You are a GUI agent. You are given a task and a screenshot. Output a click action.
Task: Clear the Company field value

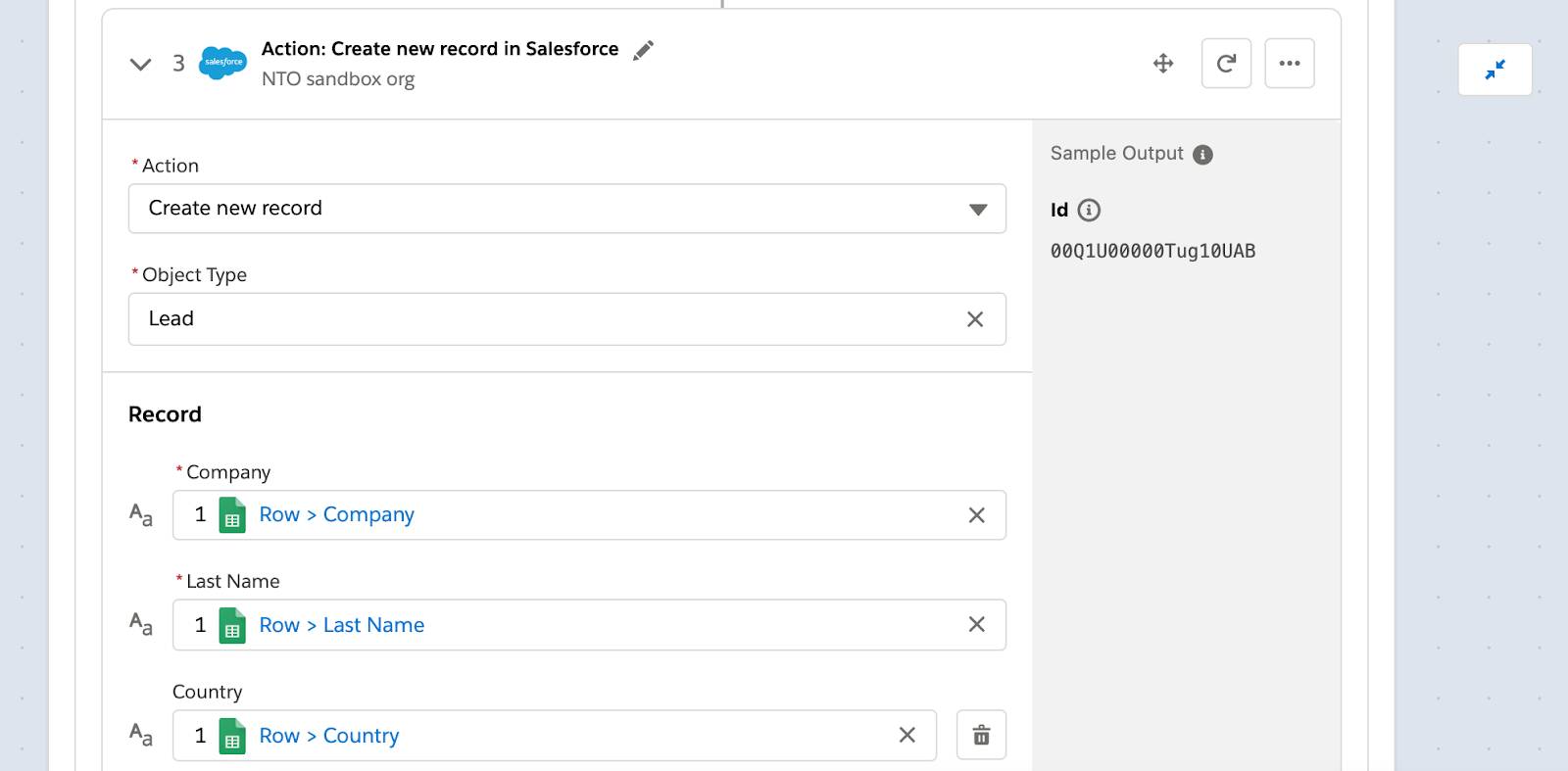pyautogui.click(x=976, y=515)
